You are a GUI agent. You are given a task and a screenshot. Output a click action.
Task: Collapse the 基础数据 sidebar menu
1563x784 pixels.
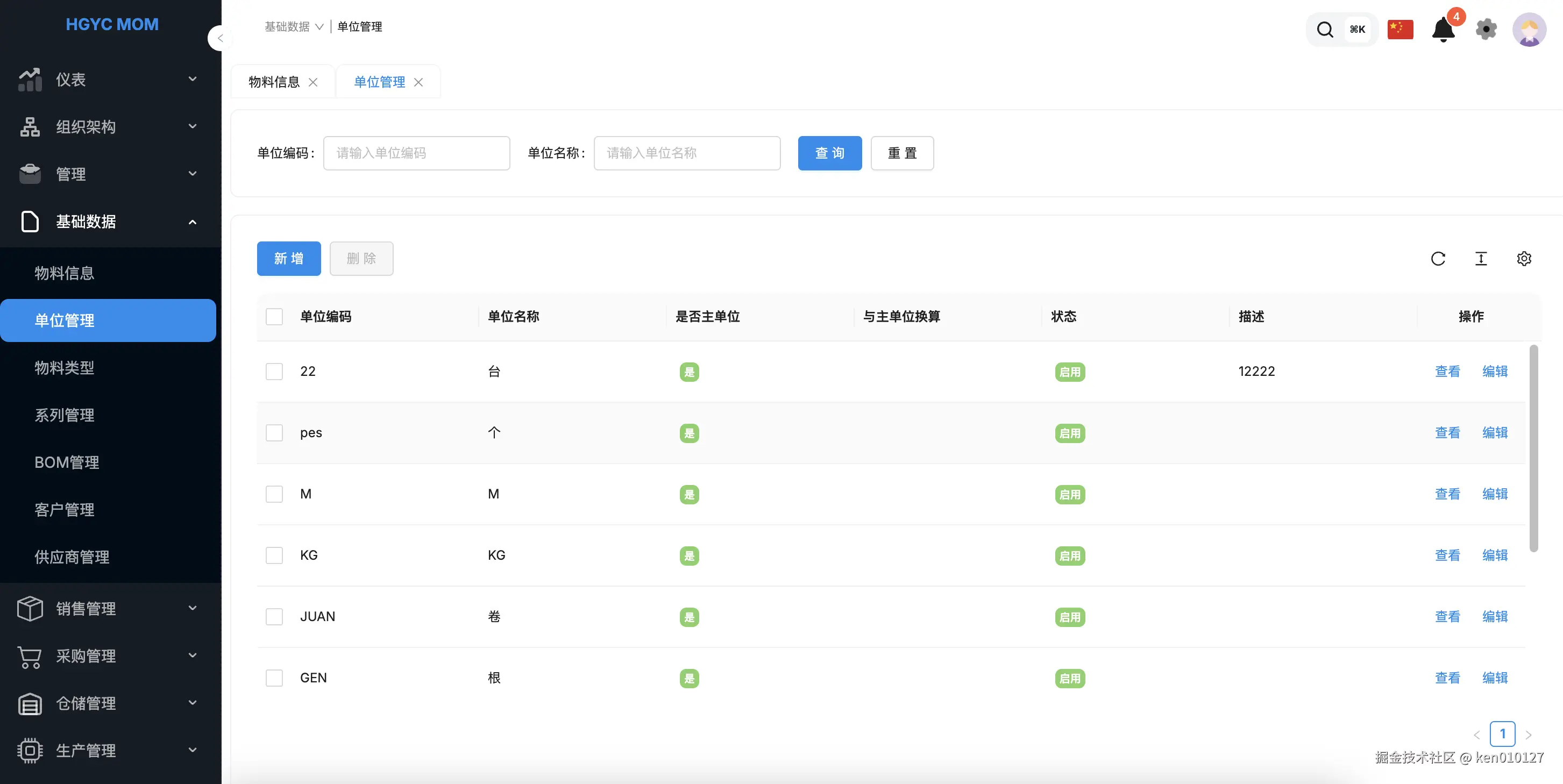(108, 222)
